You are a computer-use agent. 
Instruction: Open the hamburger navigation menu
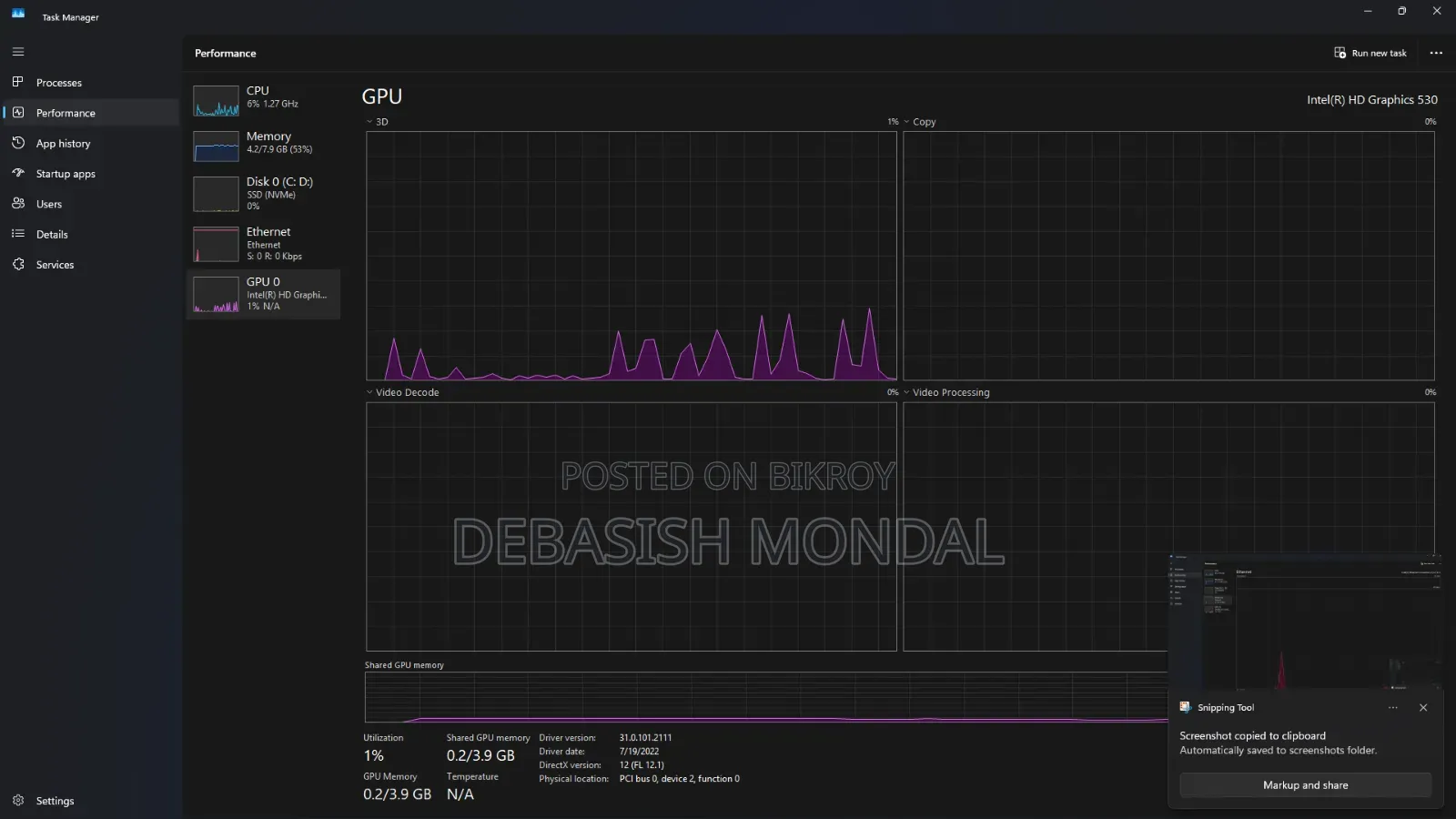point(18,52)
